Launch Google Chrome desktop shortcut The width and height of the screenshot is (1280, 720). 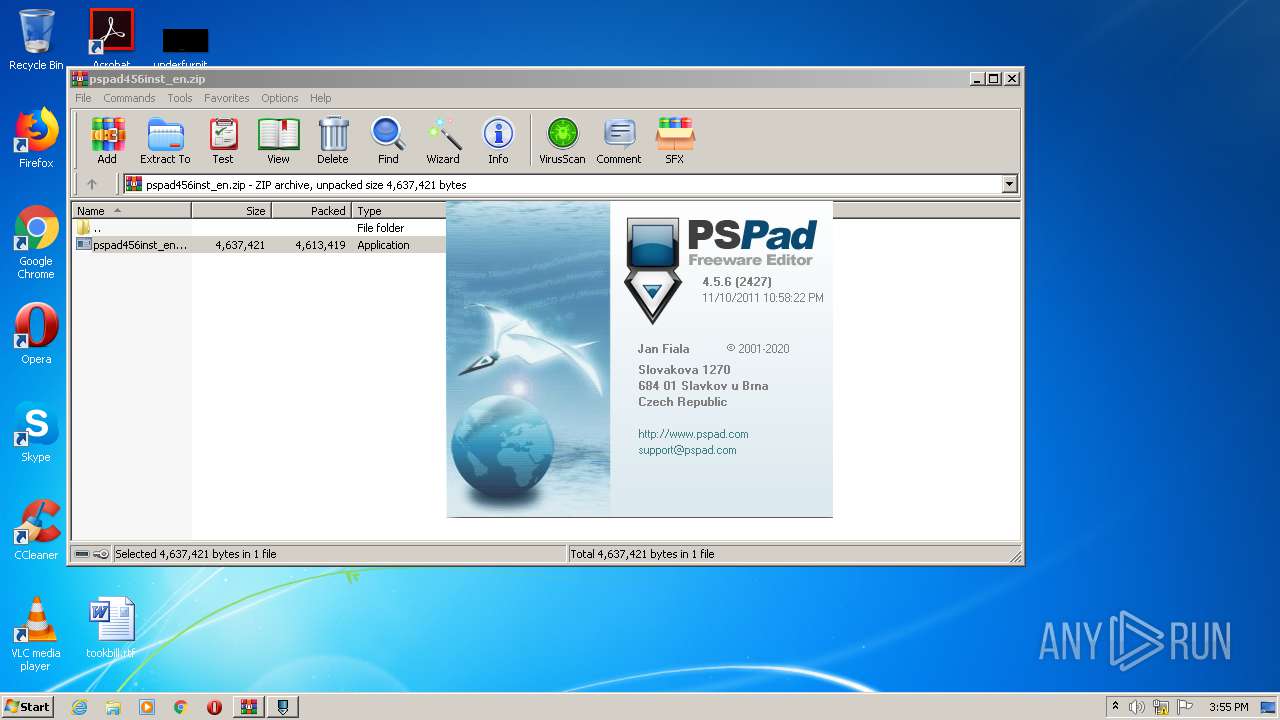coord(36,242)
